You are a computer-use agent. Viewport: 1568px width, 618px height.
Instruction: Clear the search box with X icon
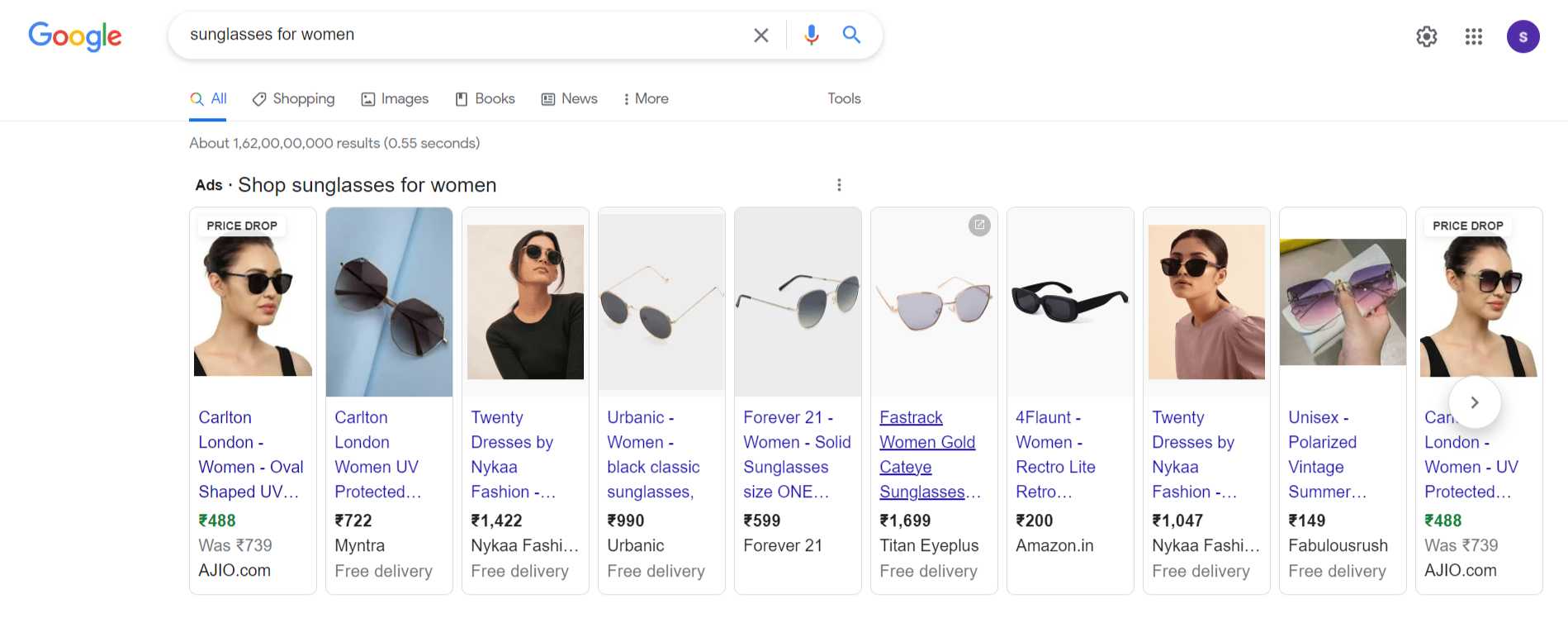pyautogui.click(x=761, y=35)
